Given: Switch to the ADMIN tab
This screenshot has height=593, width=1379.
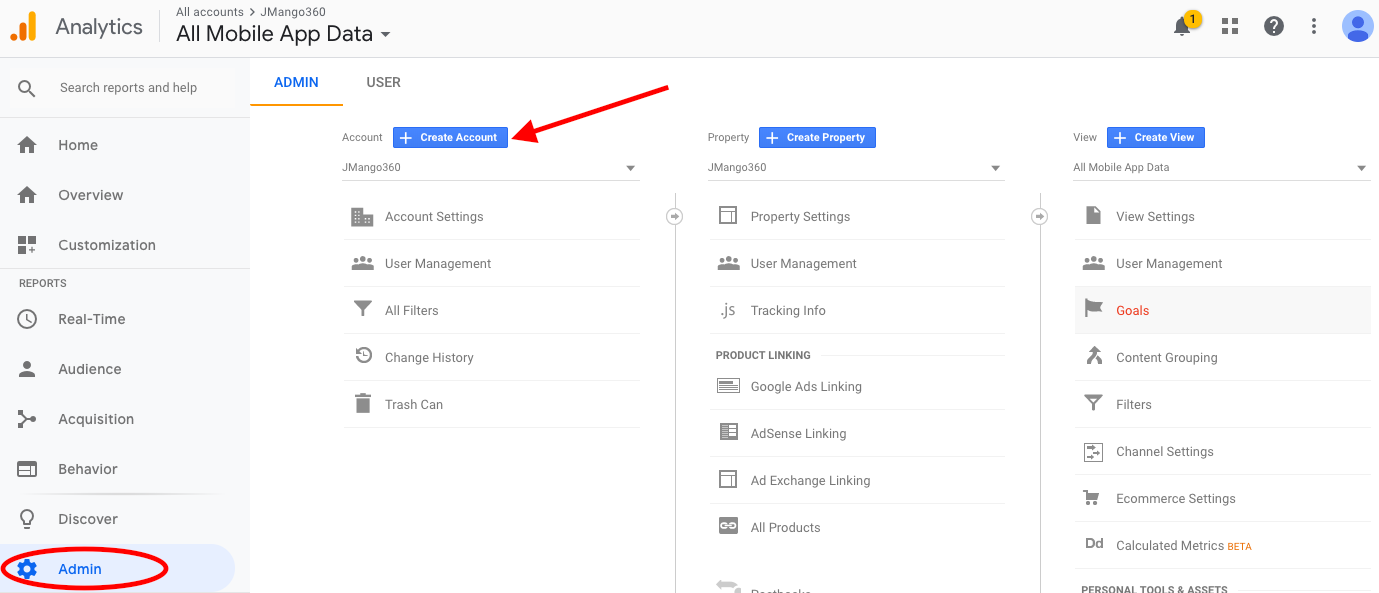Looking at the screenshot, I should tap(296, 82).
